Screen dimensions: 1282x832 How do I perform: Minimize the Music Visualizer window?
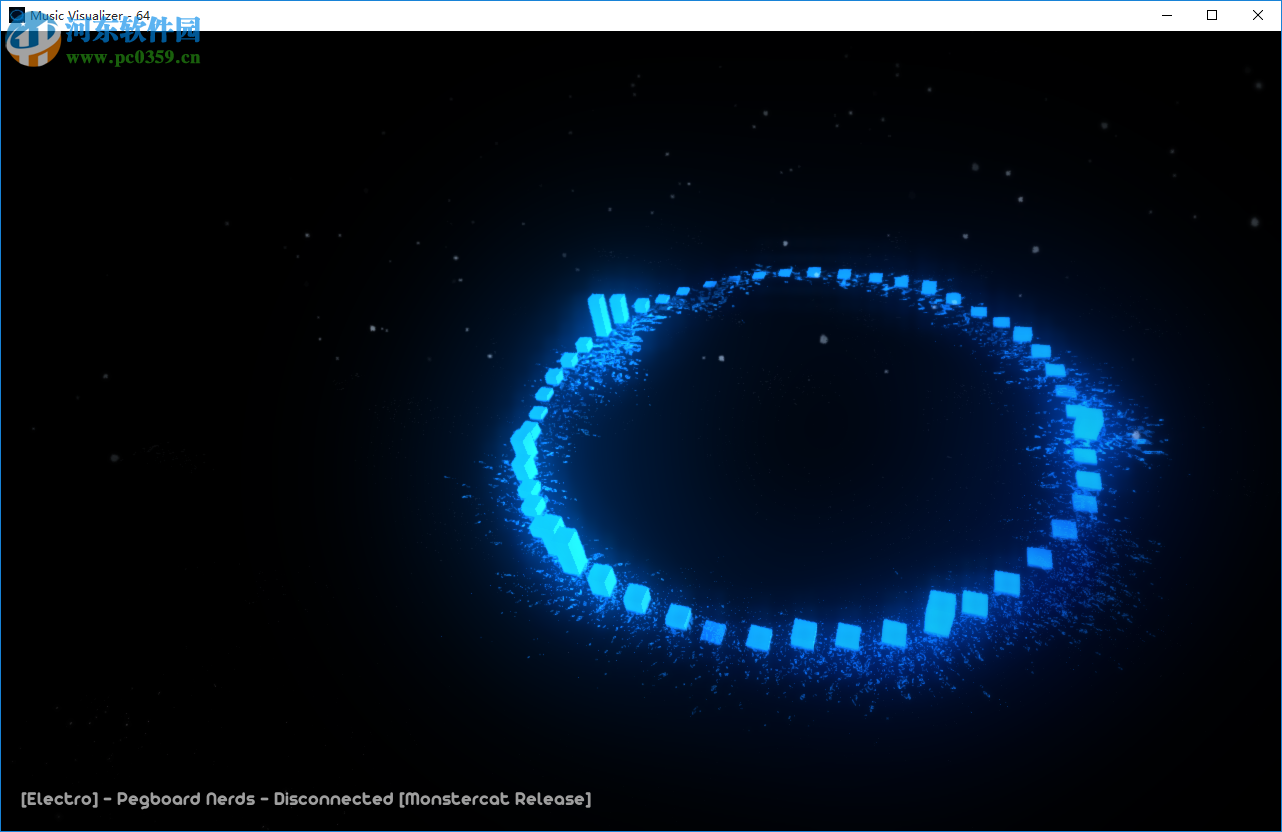point(1166,15)
